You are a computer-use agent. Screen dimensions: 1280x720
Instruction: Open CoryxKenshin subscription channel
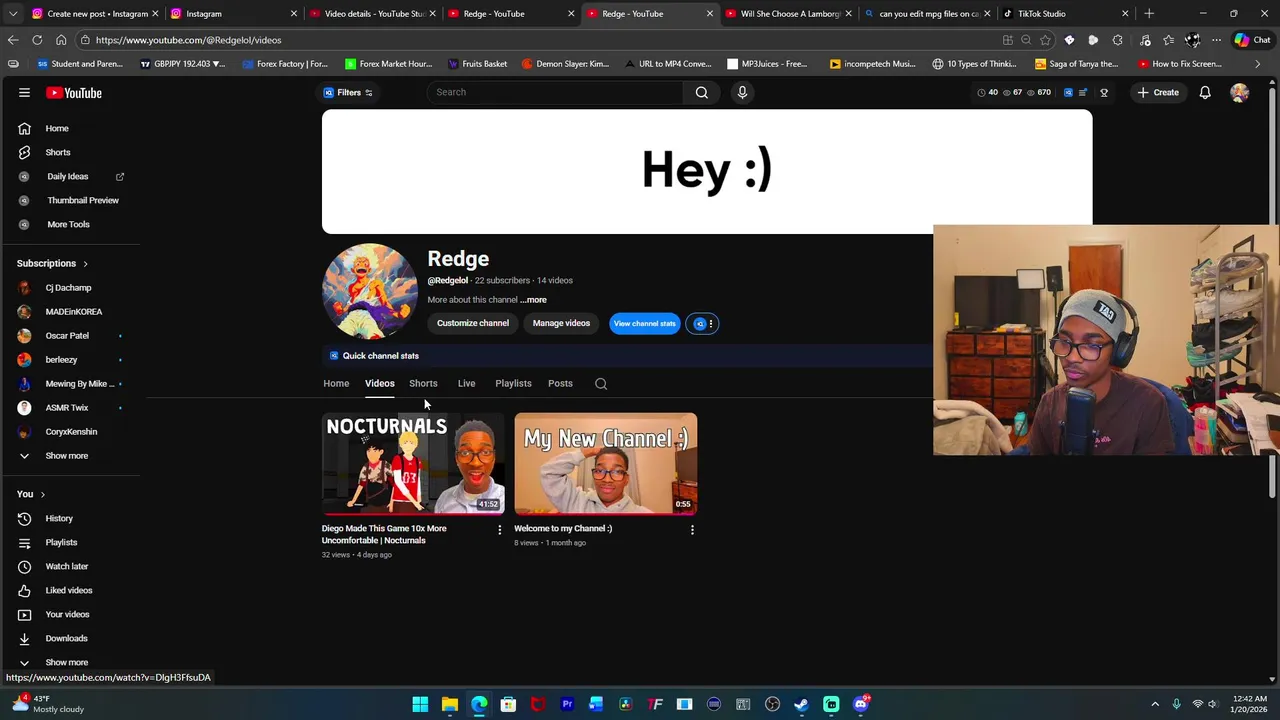pyautogui.click(x=70, y=431)
